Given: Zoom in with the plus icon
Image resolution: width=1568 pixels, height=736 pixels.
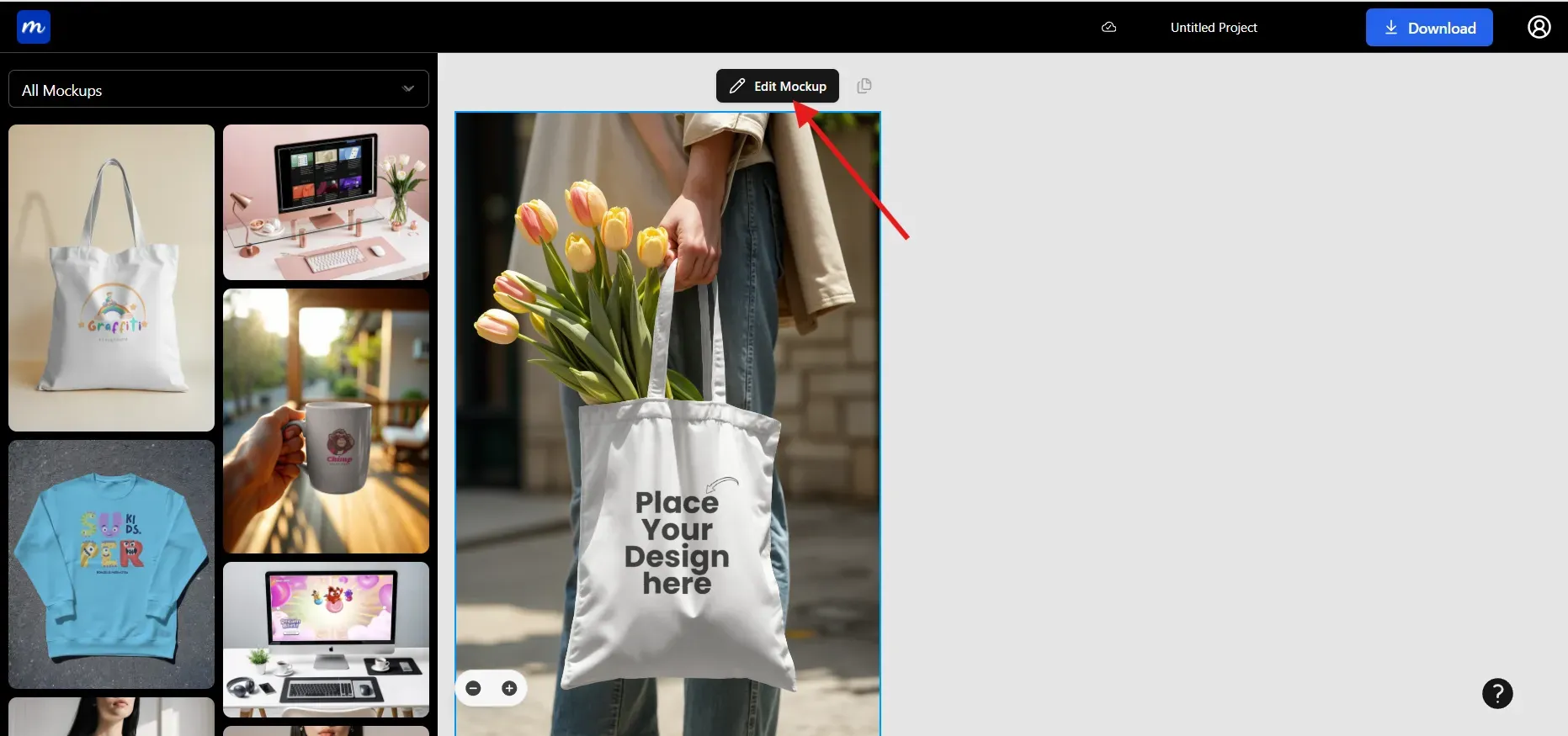Looking at the screenshot, I should tap(509, 688).
